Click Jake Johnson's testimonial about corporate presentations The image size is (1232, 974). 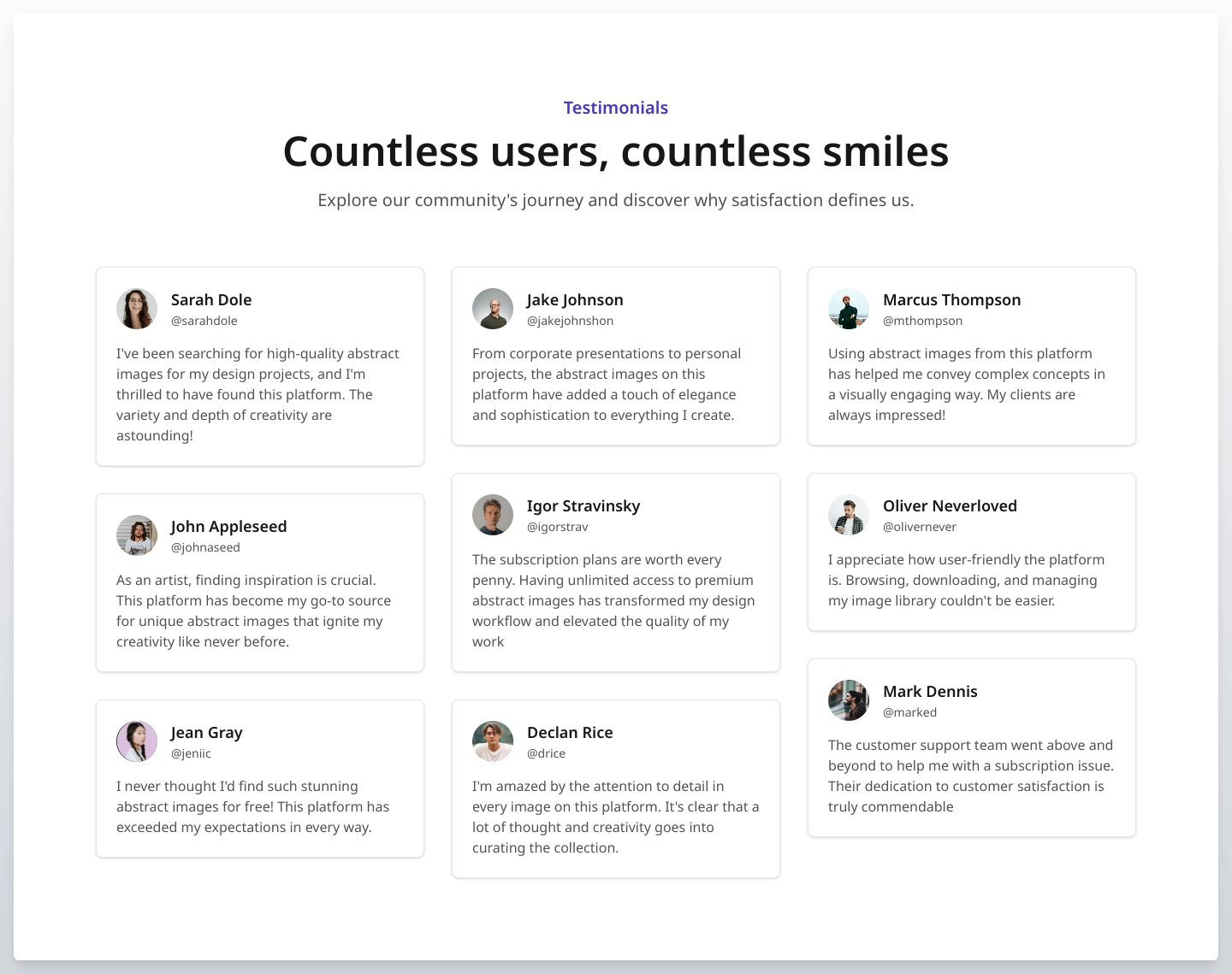607,384
